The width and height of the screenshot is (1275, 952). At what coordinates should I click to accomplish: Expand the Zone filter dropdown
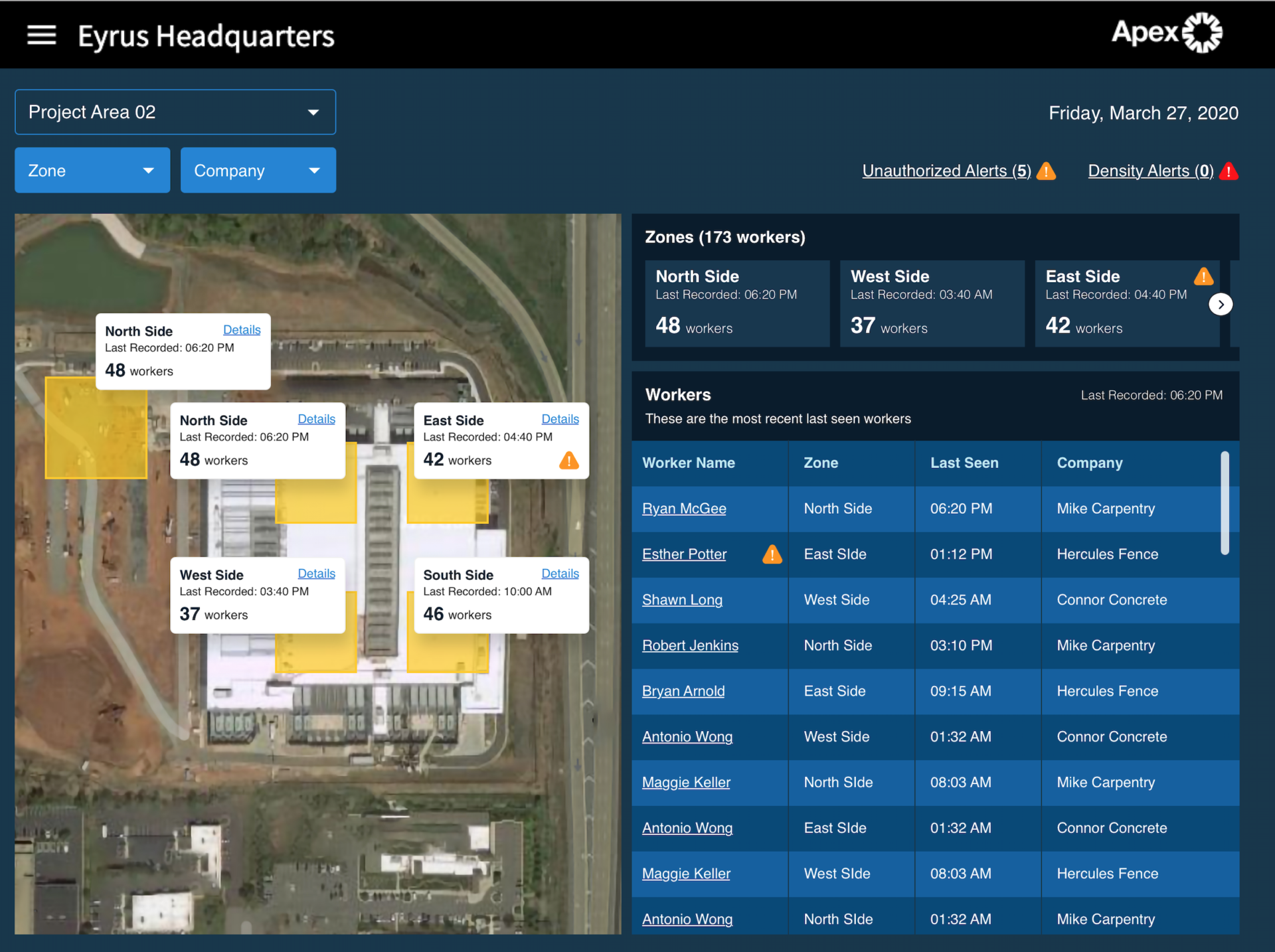(x=92, y=170)
